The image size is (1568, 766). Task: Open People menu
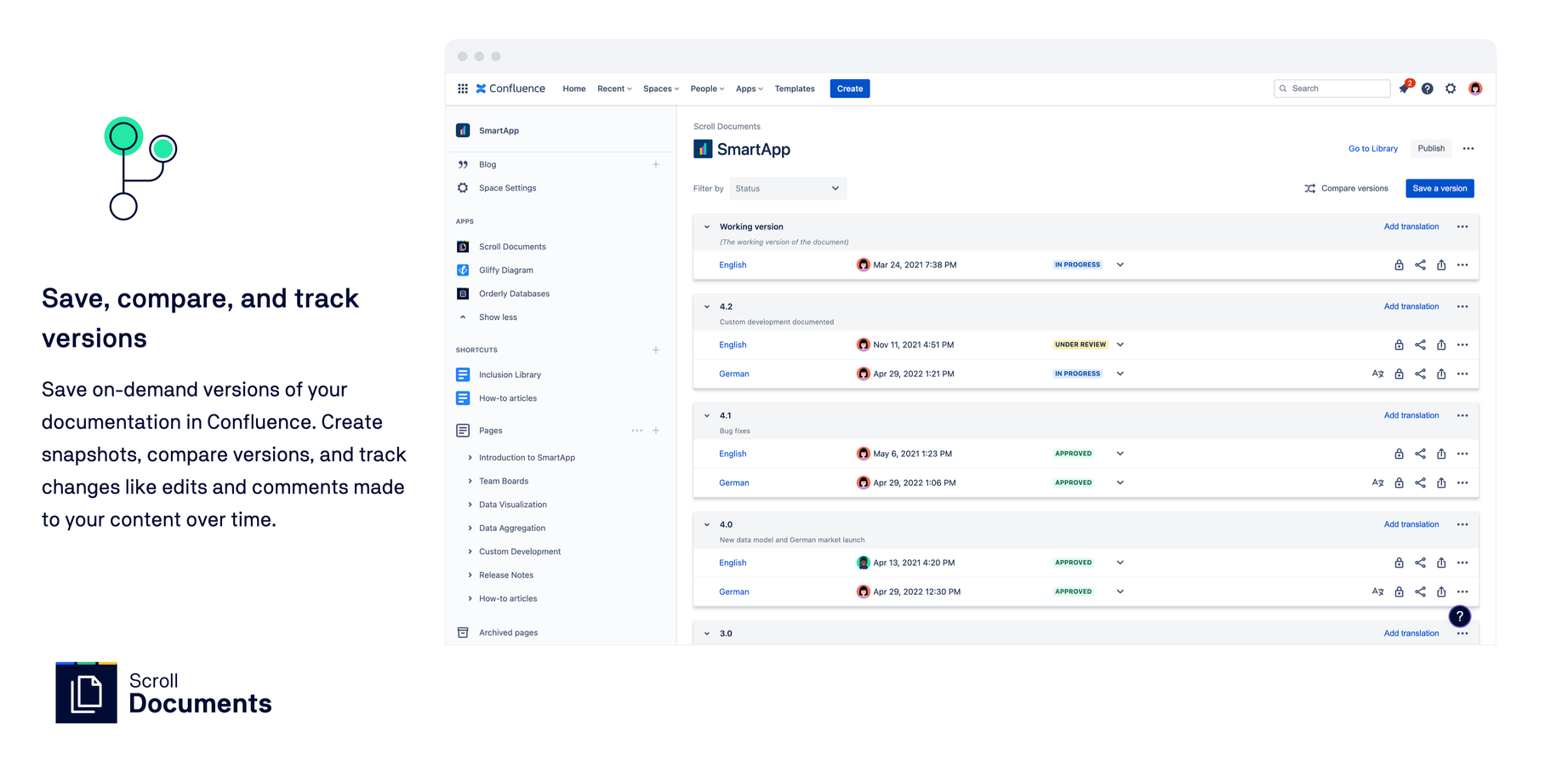[707, 89]
